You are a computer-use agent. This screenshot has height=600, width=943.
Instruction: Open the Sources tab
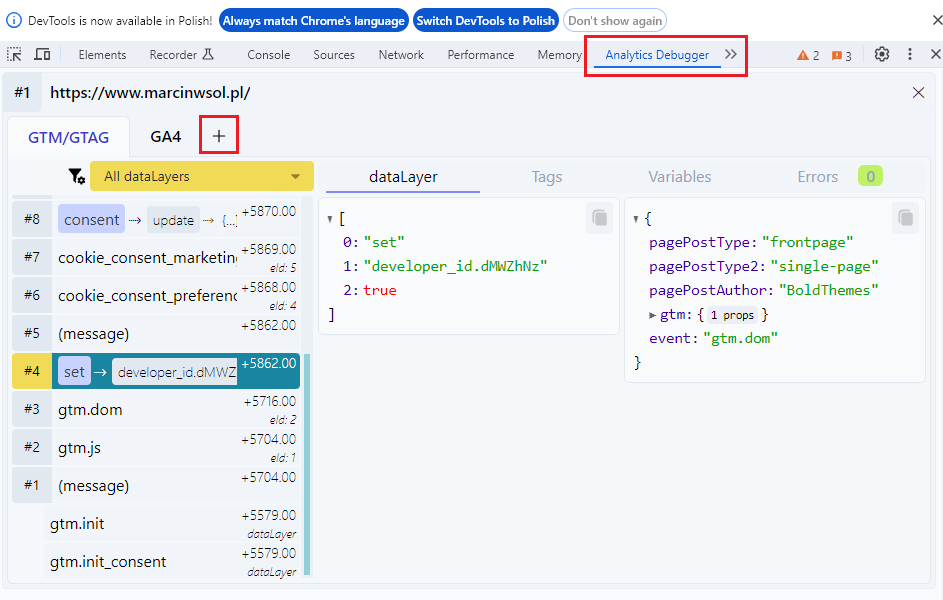pos(334,55)
